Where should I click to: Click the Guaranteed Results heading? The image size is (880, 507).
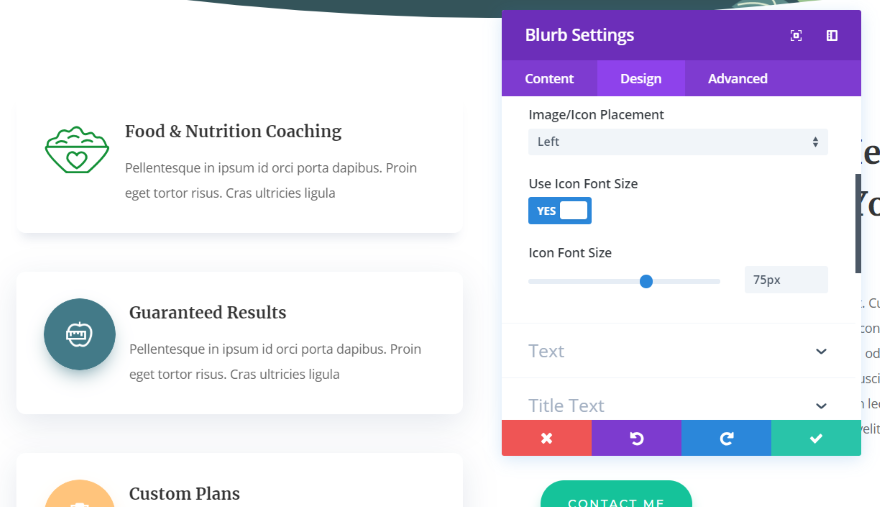tap(208, 313)
